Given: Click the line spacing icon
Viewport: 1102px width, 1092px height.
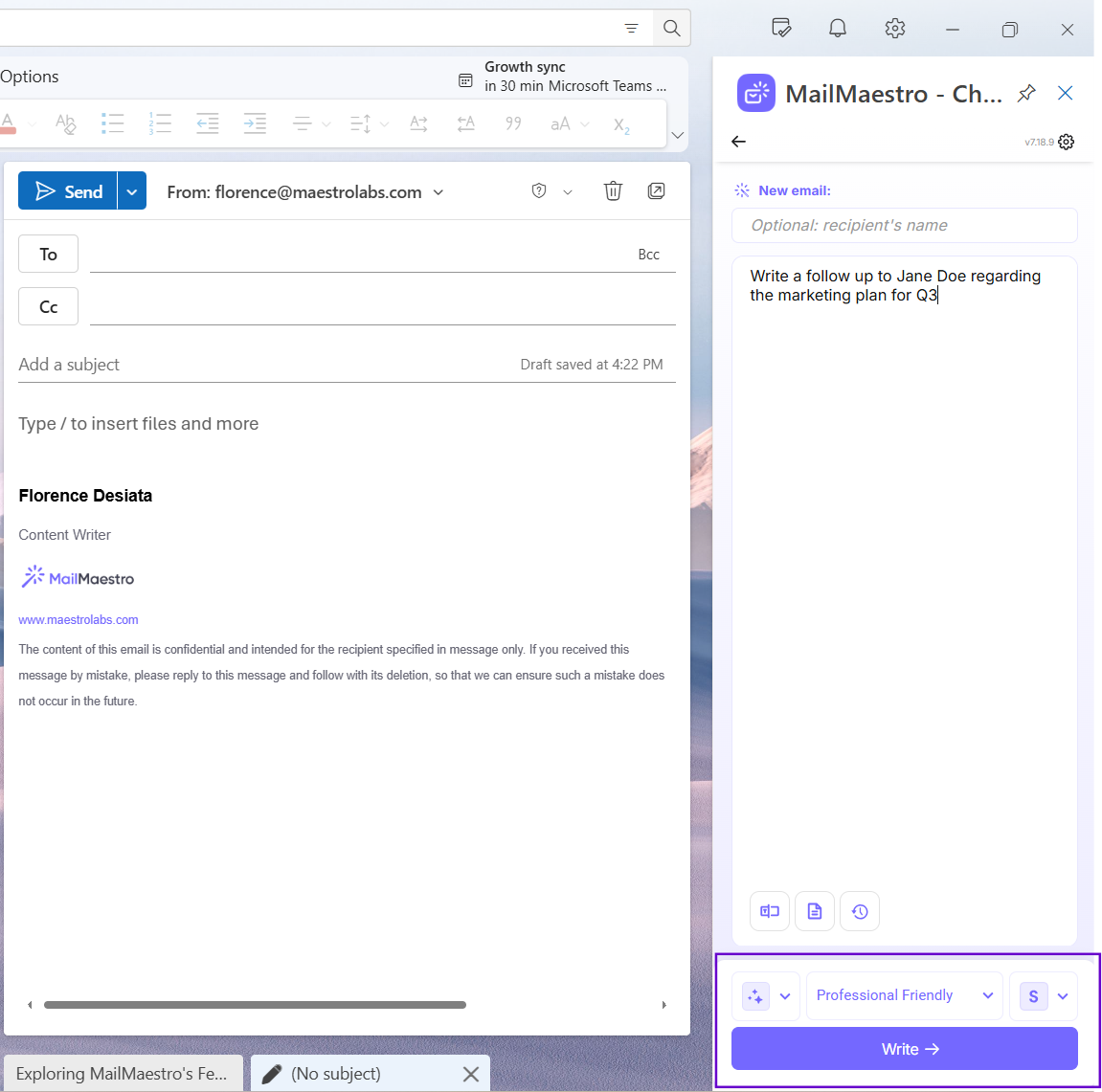Looking at the screenshot, I should (x=361, y=124).
